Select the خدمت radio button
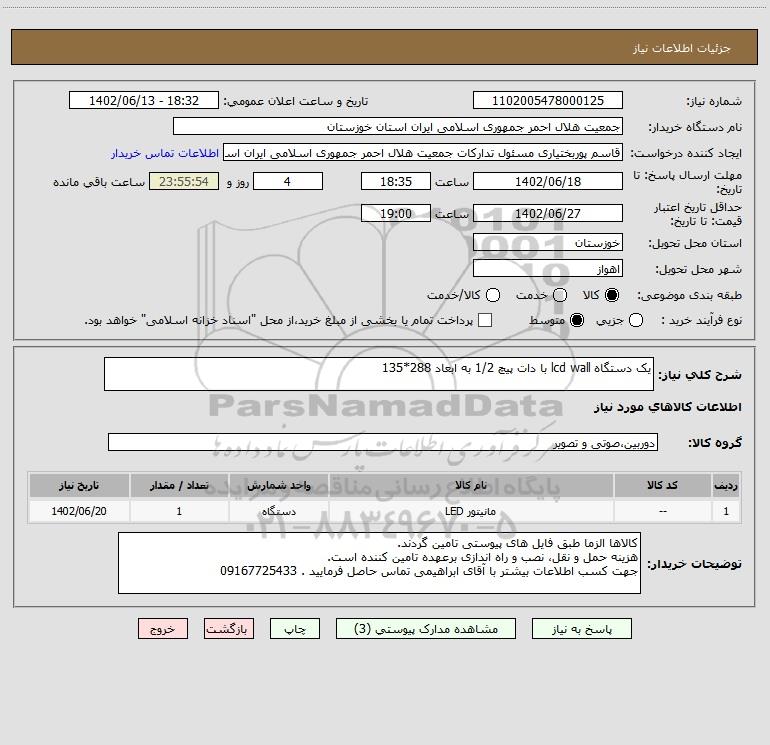The height and width of the screenshot is (745, 770). (560, 295)
